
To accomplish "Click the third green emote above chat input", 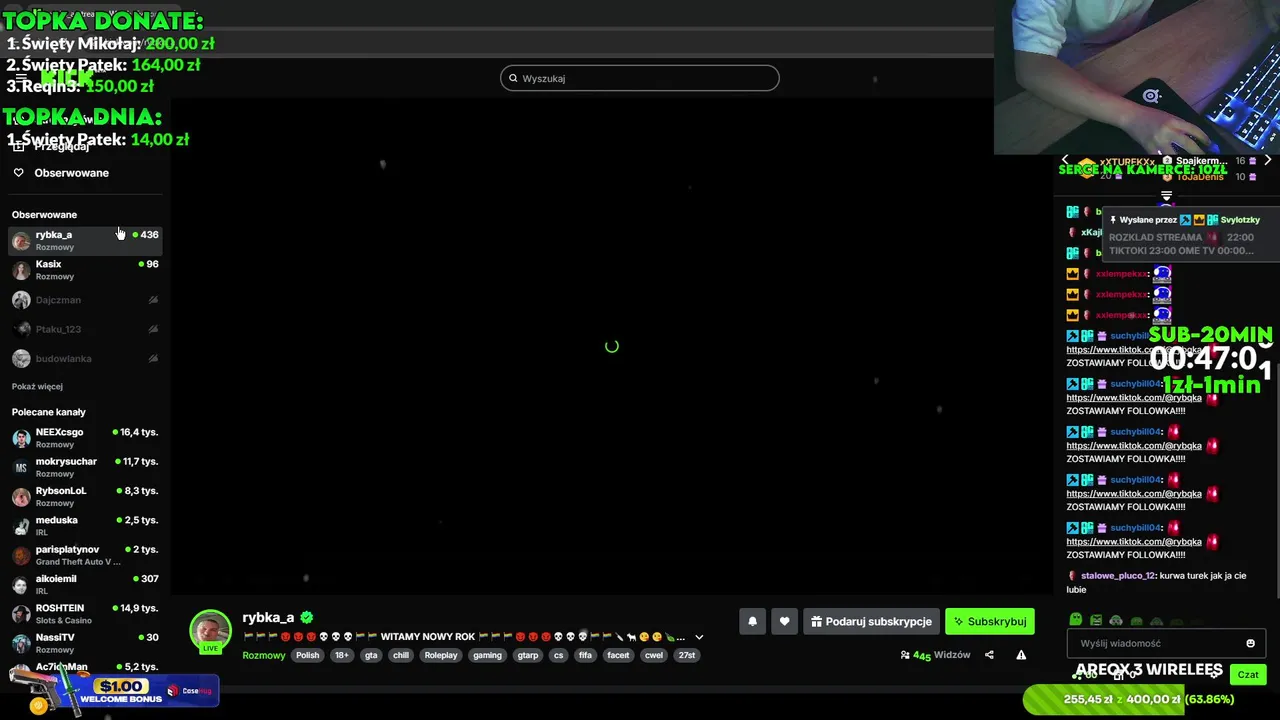I will (1116, 620).
